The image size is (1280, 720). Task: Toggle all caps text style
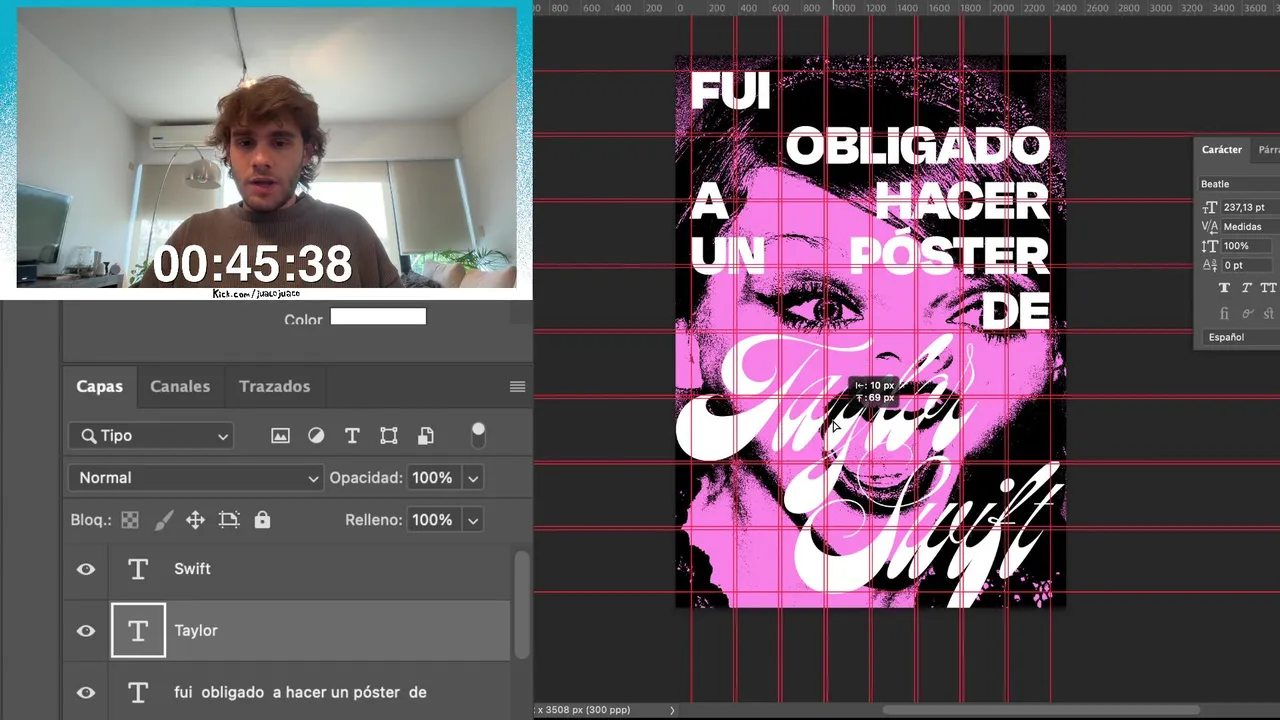coord(1268,288)
